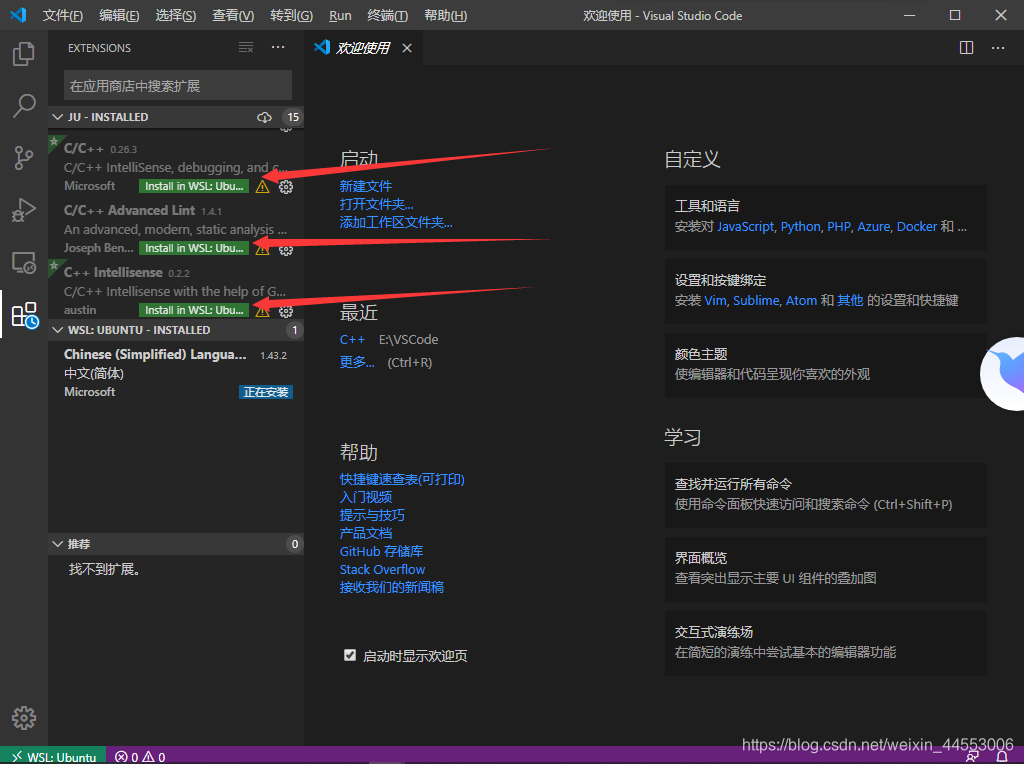Open Stack Overflow help link
1024x764 pixels.
(x=382, y=569)
